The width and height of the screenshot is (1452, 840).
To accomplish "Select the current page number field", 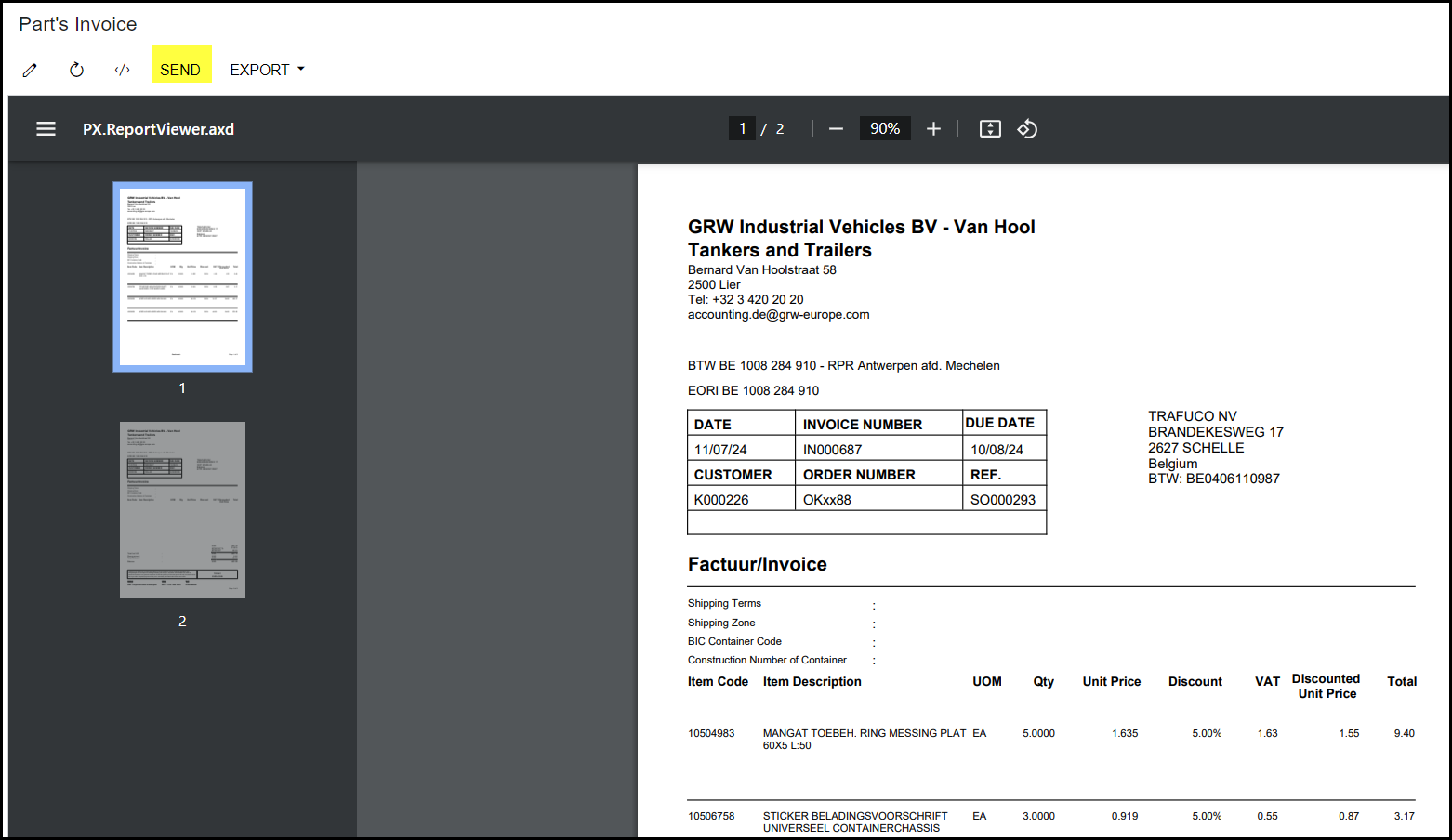I will [742, 129].
